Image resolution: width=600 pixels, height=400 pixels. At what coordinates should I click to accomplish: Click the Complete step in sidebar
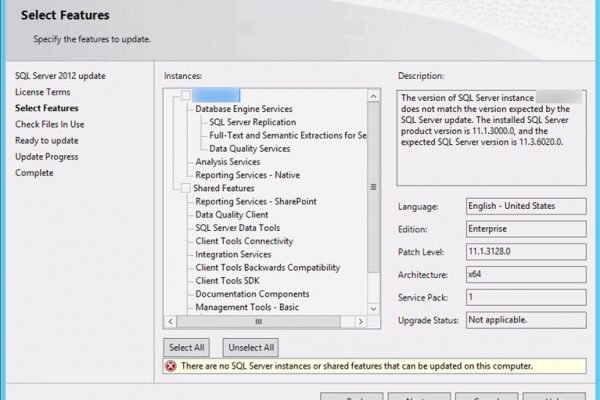34,173
